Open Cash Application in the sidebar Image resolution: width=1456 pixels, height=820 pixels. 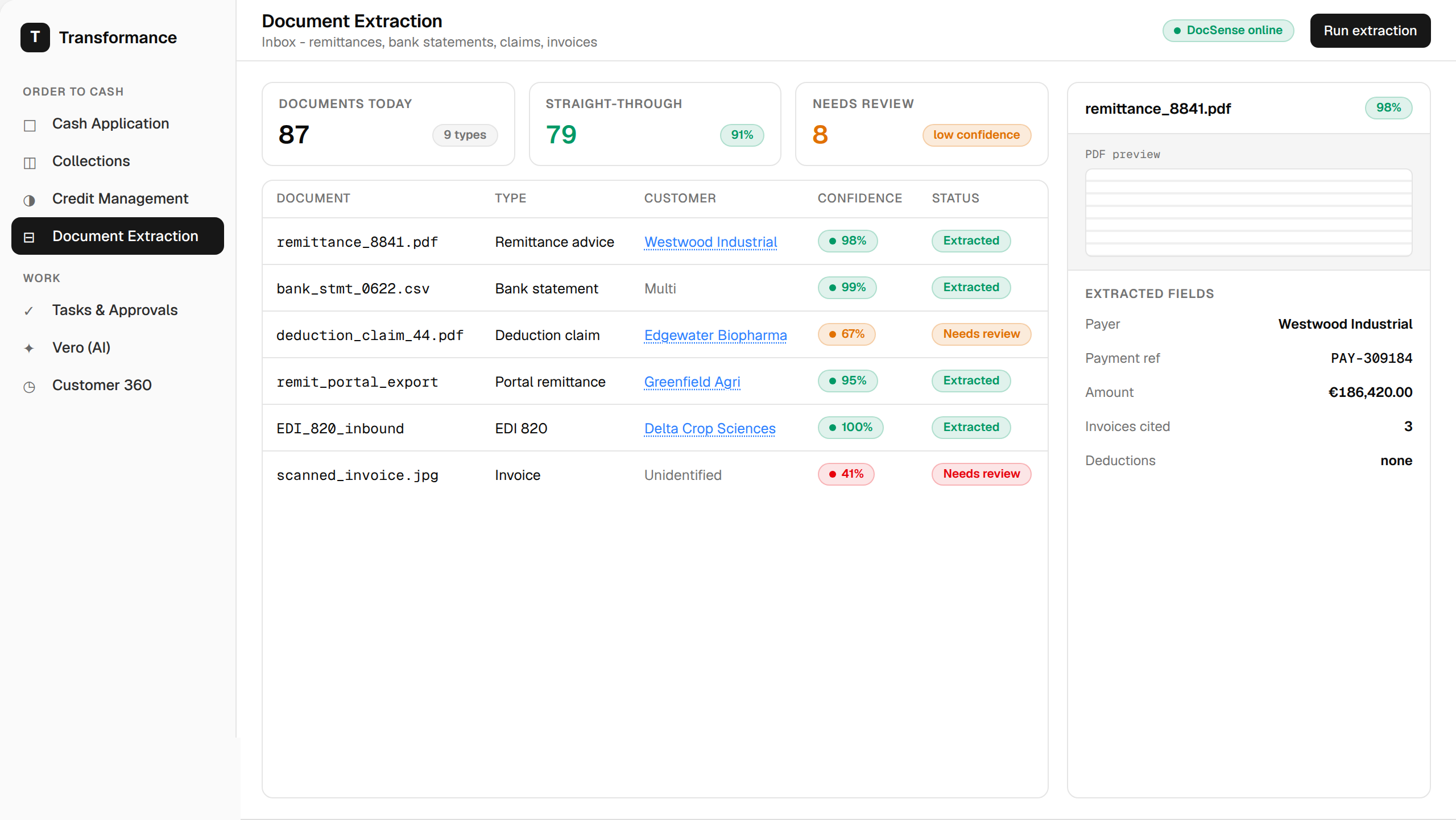pyautogui.click(x=118, y=123)
